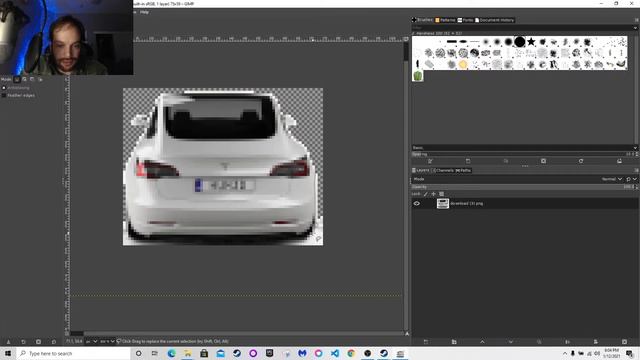Select Replace selection mode icon
Viewport: 640px width, 360px height.
tap(17, 79)
